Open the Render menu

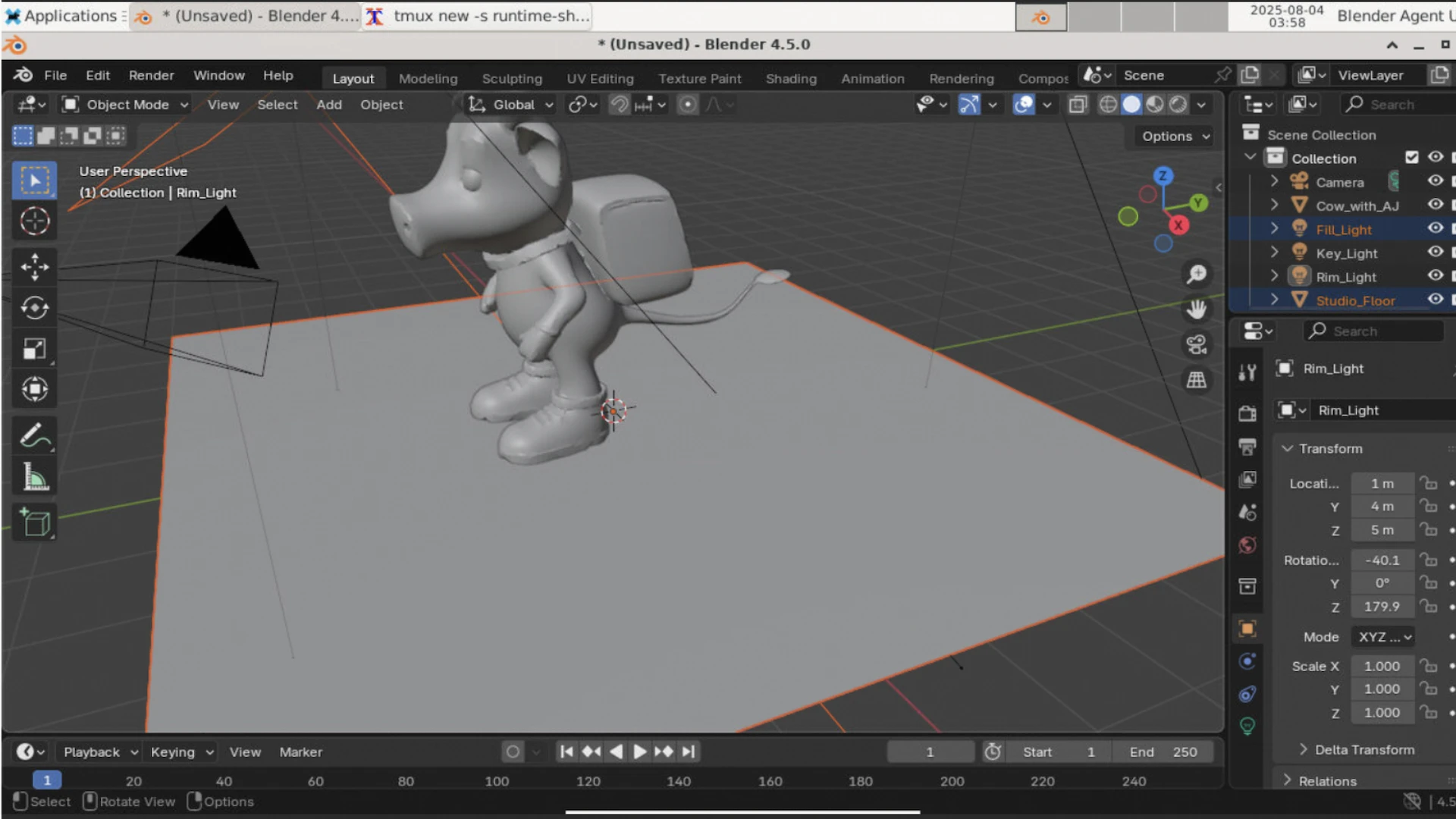coord(151,75)
